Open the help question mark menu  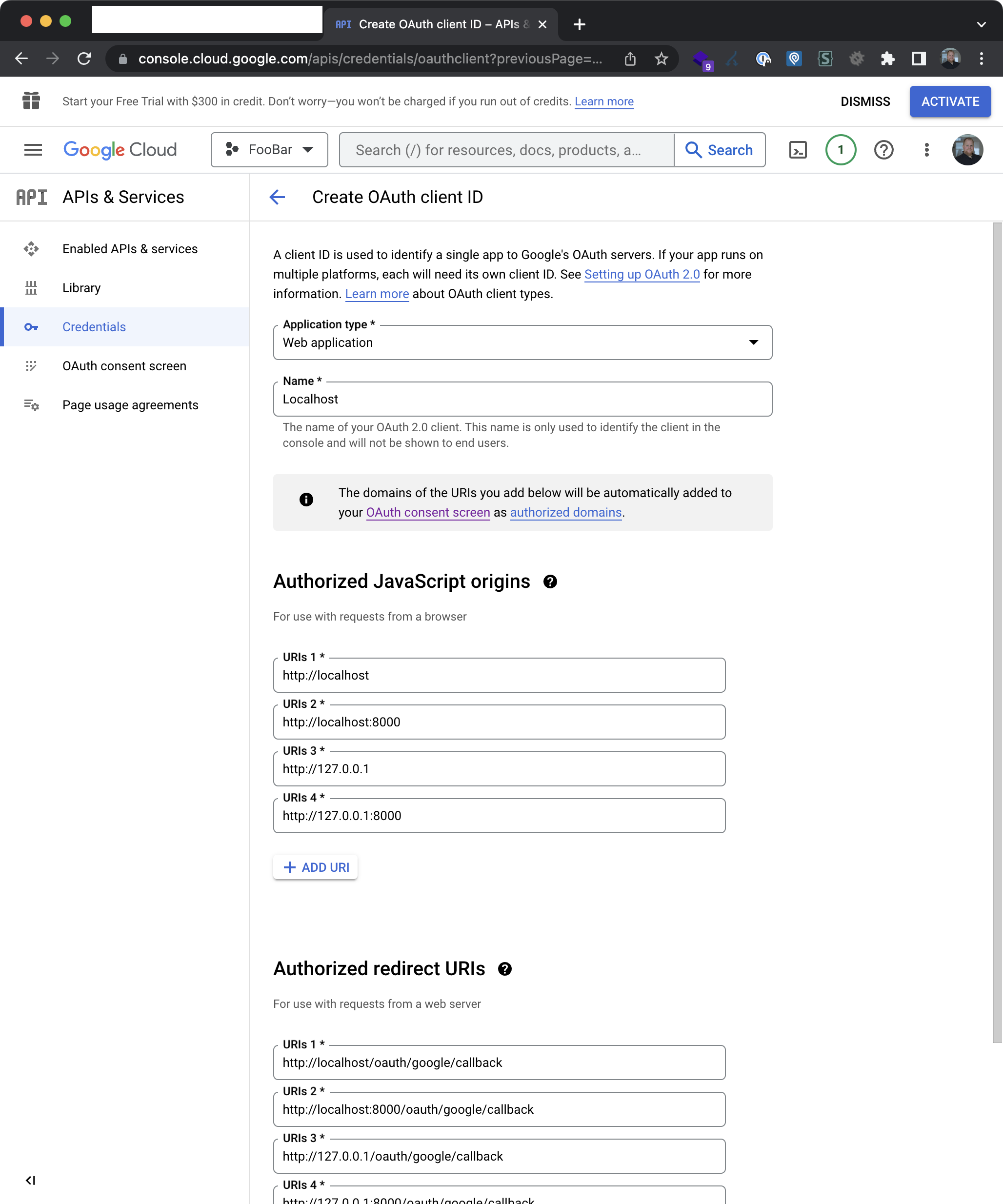pyautogui.click(x=883, y=150)
